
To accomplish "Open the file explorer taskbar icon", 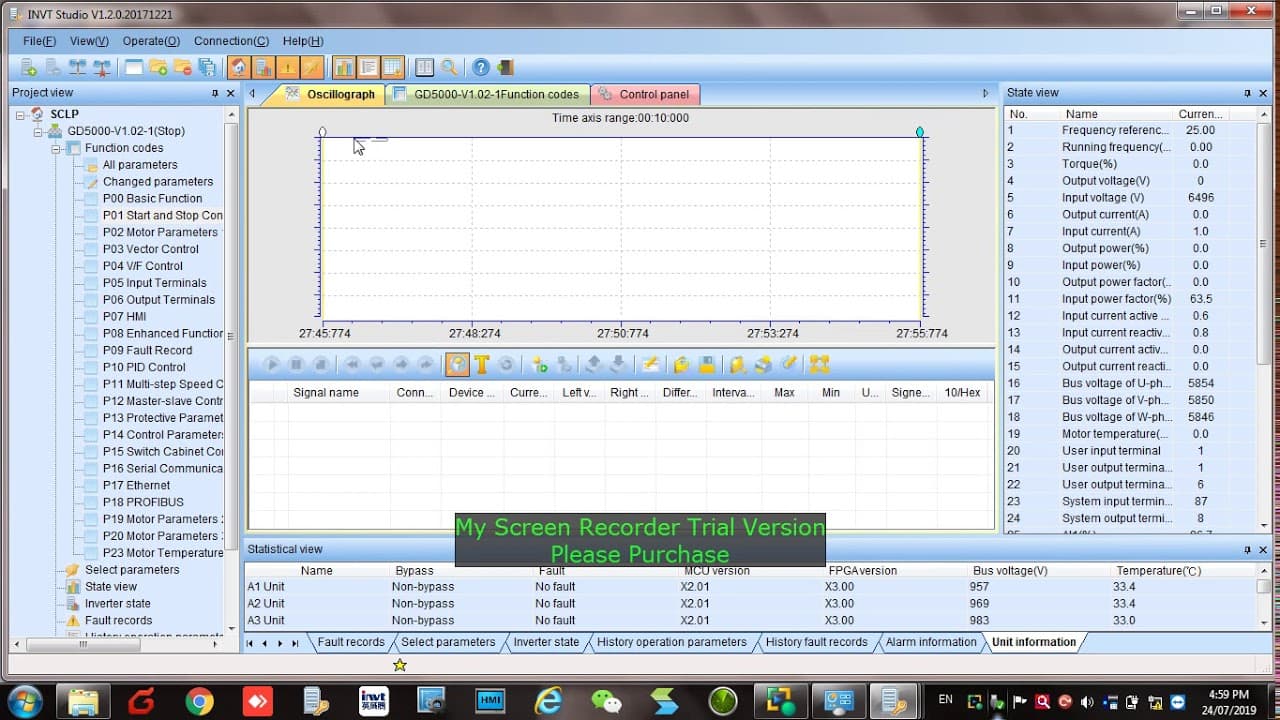I will pos(83,701).
